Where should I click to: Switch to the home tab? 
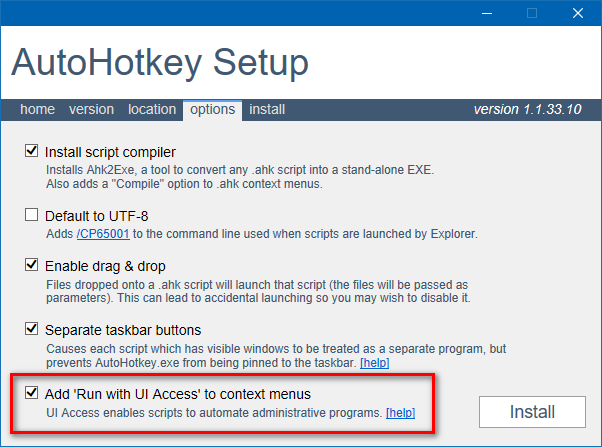click(38, 109)
